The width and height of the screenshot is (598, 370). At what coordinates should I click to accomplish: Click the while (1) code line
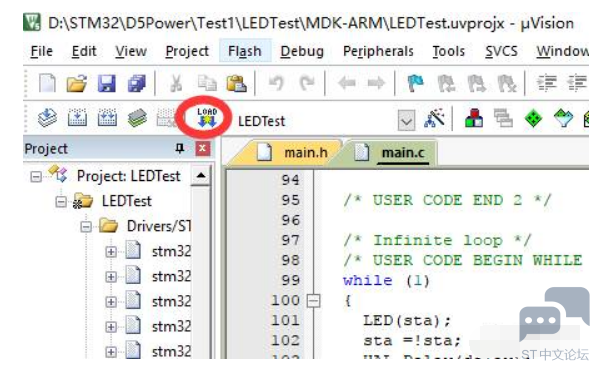pyautogui.click(x=386, y=281)
